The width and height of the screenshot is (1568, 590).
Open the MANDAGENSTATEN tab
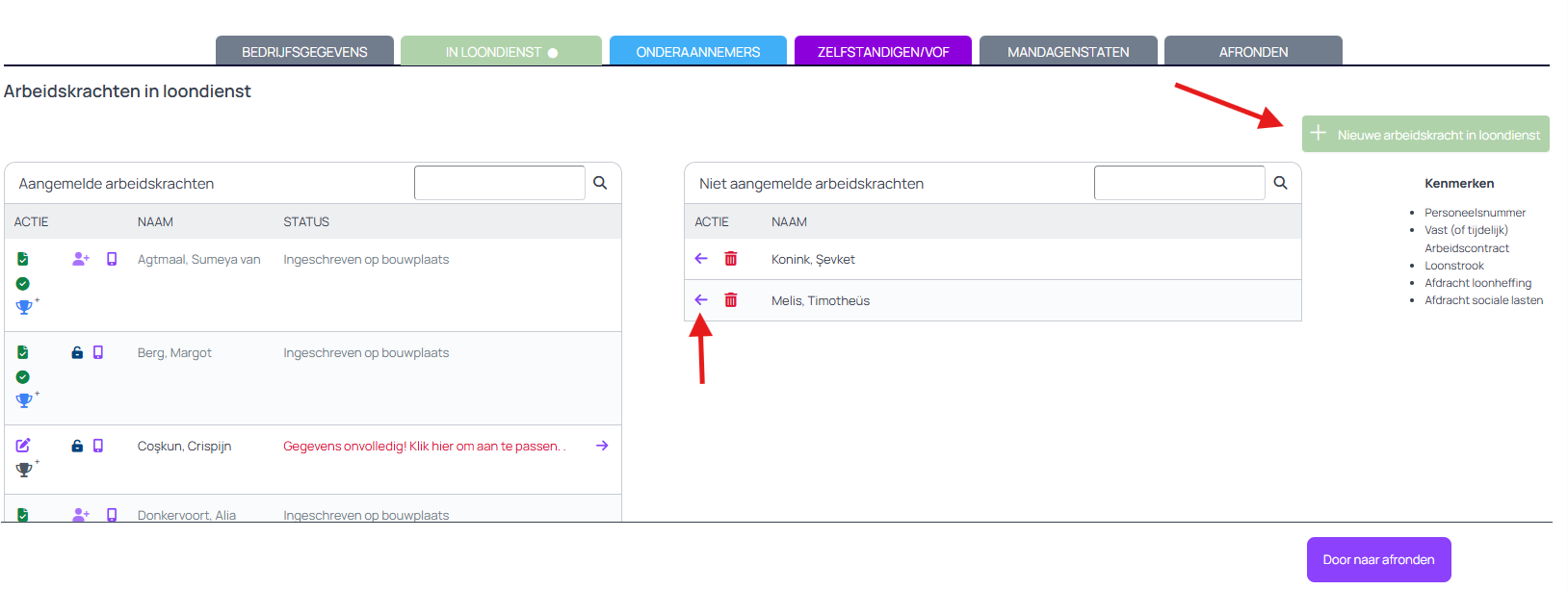tap(1067, 52)
